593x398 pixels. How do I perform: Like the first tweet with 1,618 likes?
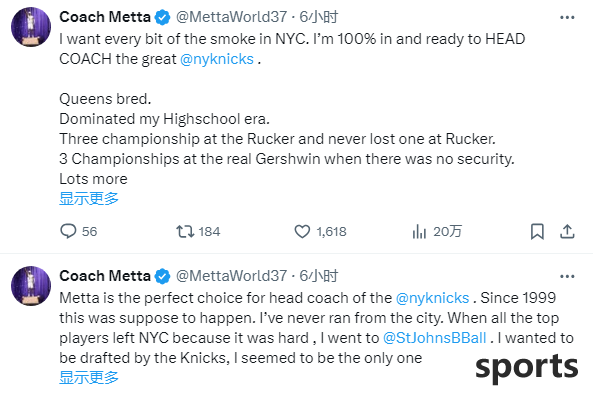(x=320, y=231)
